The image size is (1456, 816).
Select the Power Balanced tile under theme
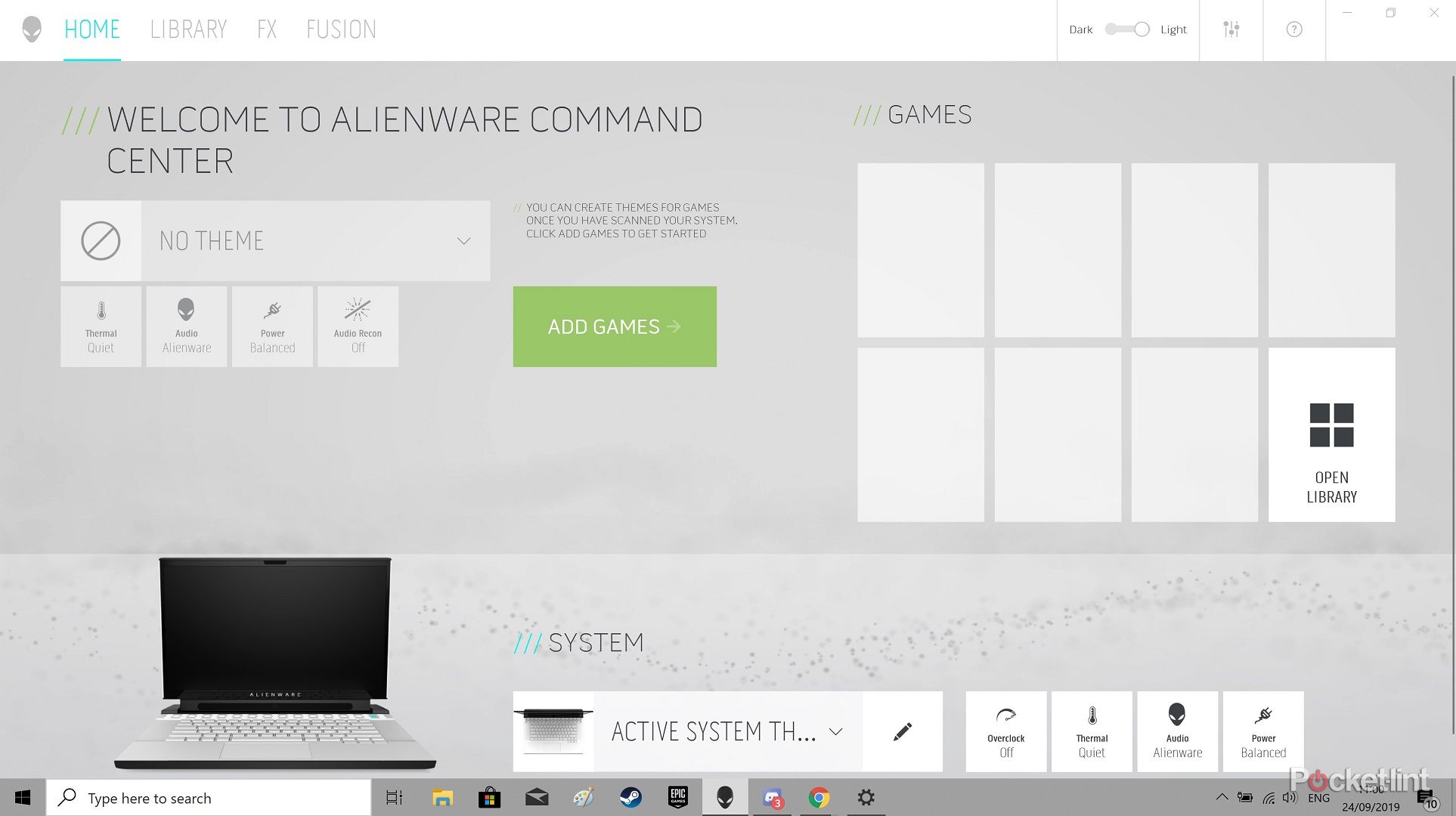(x=272, y=326)
